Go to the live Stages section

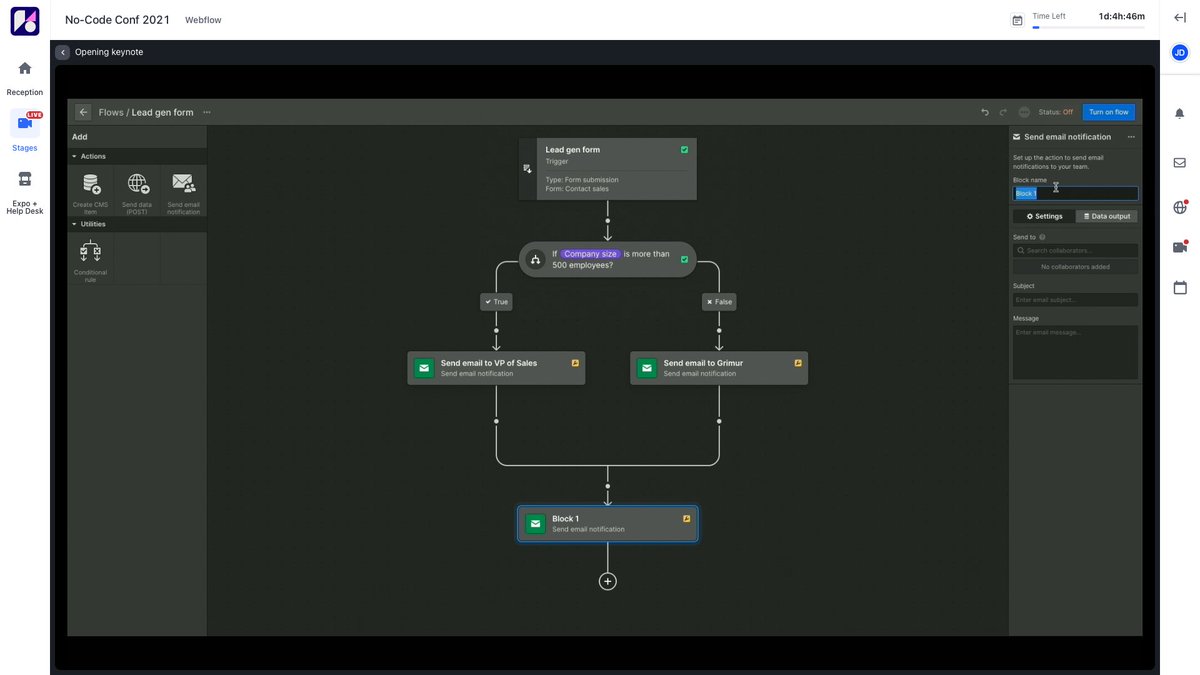[25, 123]
